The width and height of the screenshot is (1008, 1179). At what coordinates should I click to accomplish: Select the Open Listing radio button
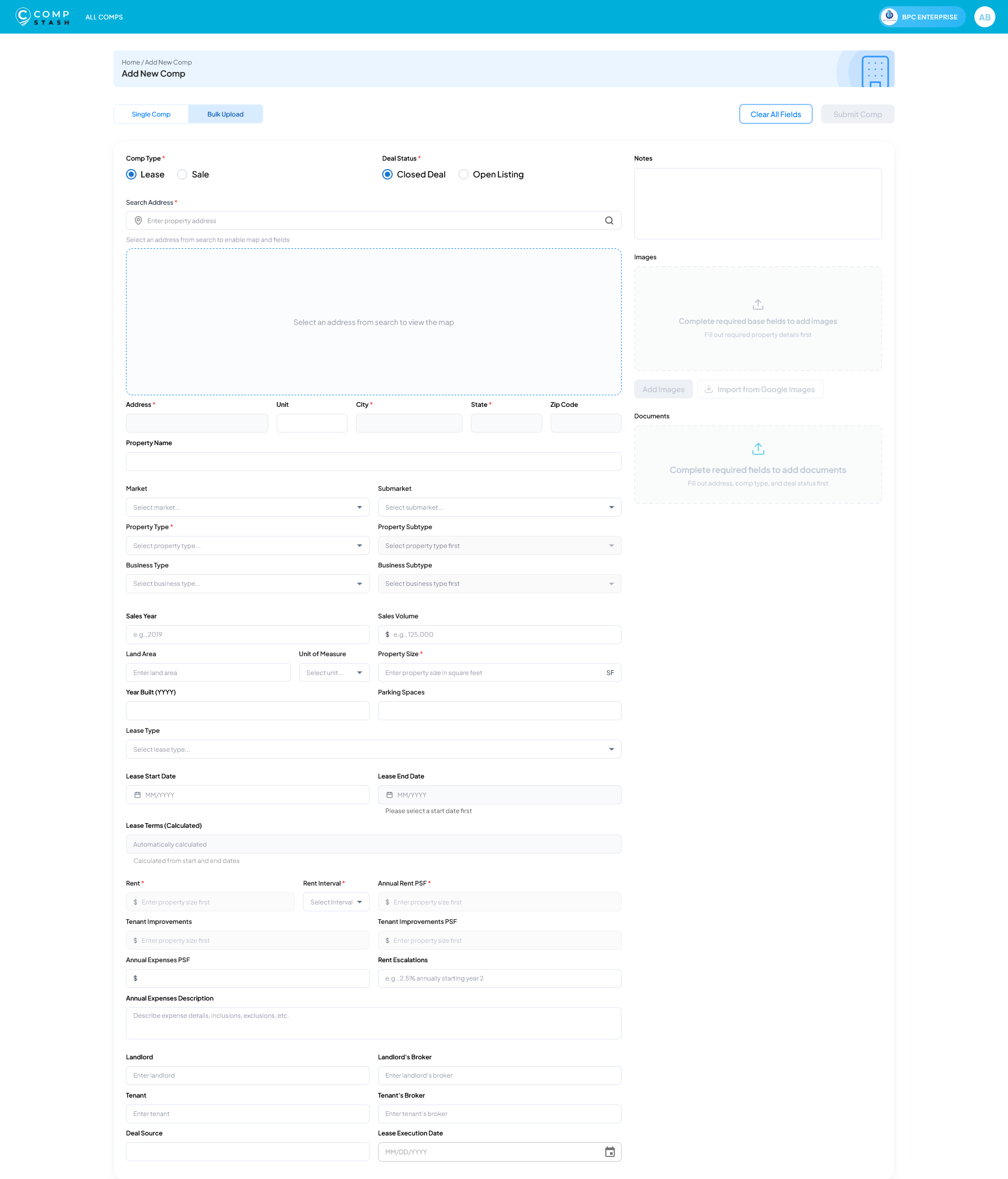(463, 175)
